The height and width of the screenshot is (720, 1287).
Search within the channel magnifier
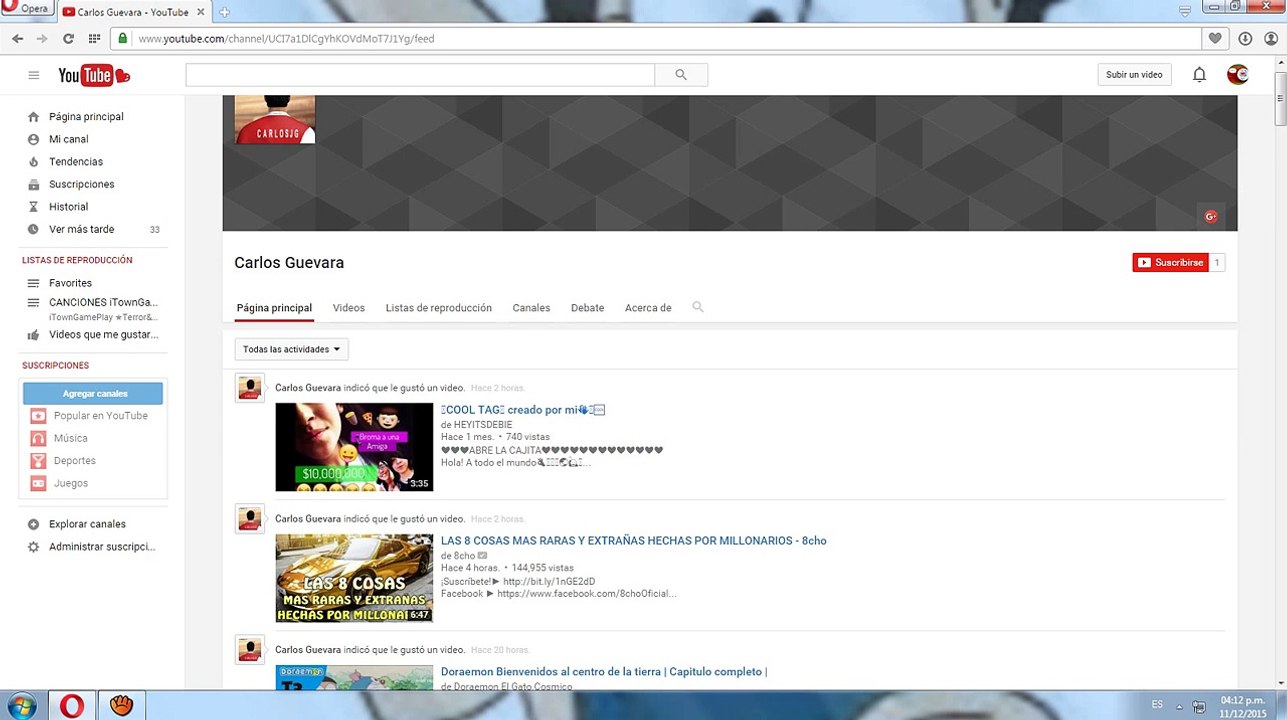tap(698, 307)
